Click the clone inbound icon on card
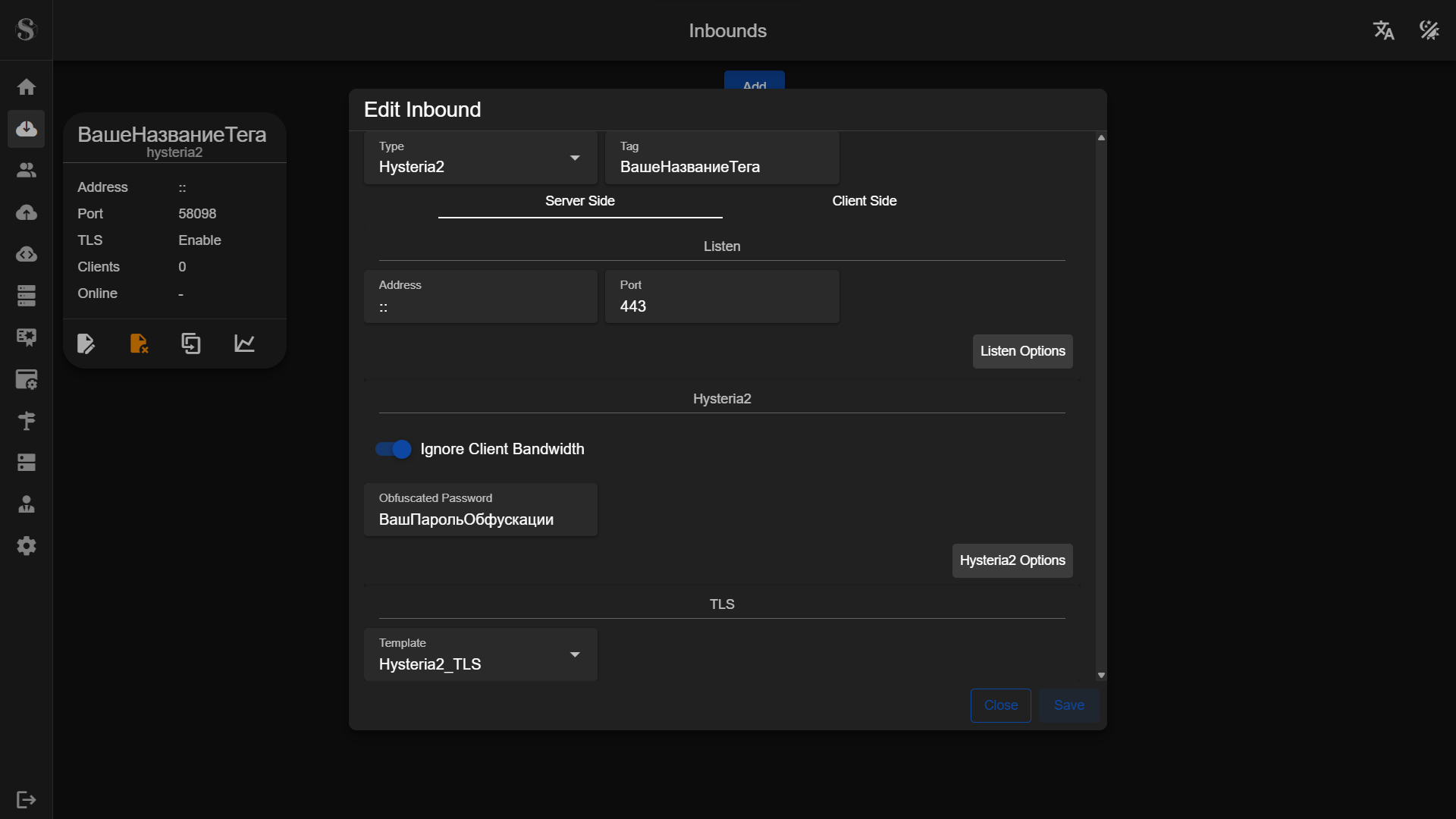 pyautogui.click(x=191, y=344)
